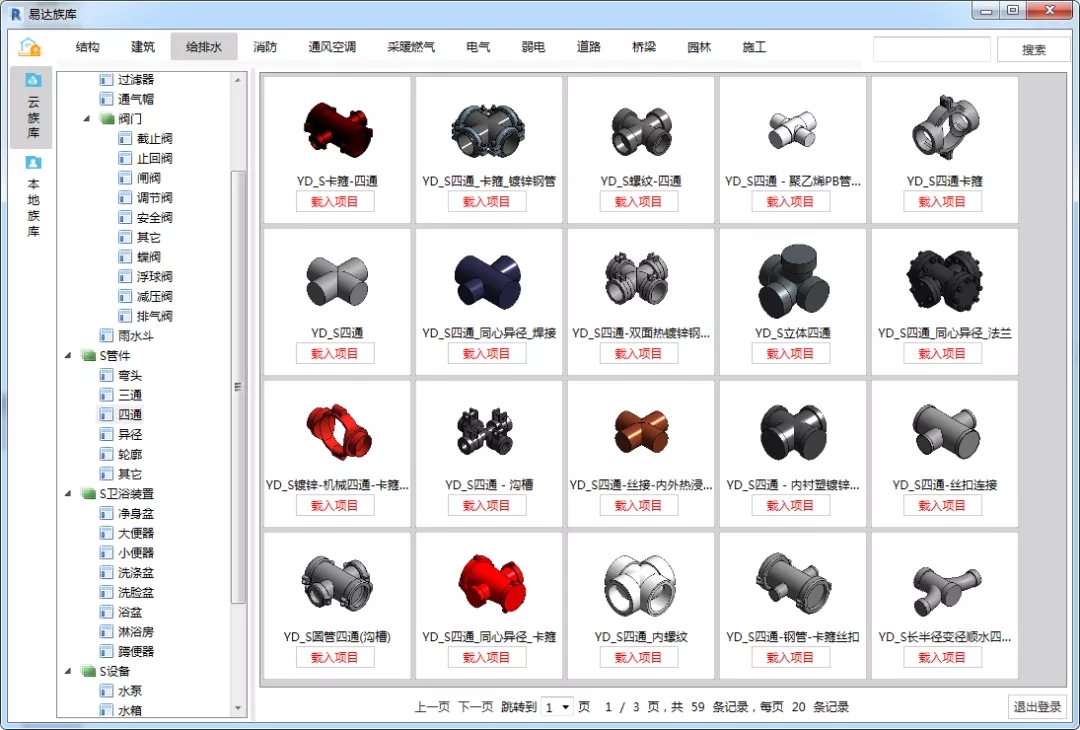Go to the previous page via 上一页

432,707
